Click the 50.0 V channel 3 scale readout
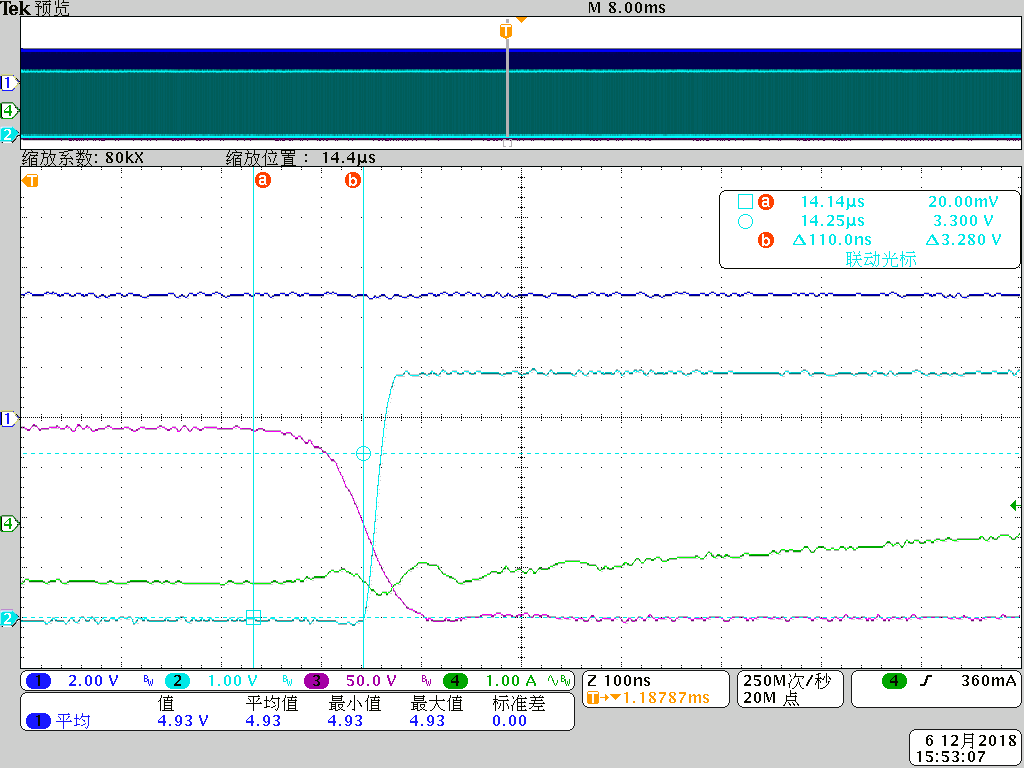Image resolution: width=1024 pixels, height=768 pixels. pyautogui.click(x=371, y=681)
